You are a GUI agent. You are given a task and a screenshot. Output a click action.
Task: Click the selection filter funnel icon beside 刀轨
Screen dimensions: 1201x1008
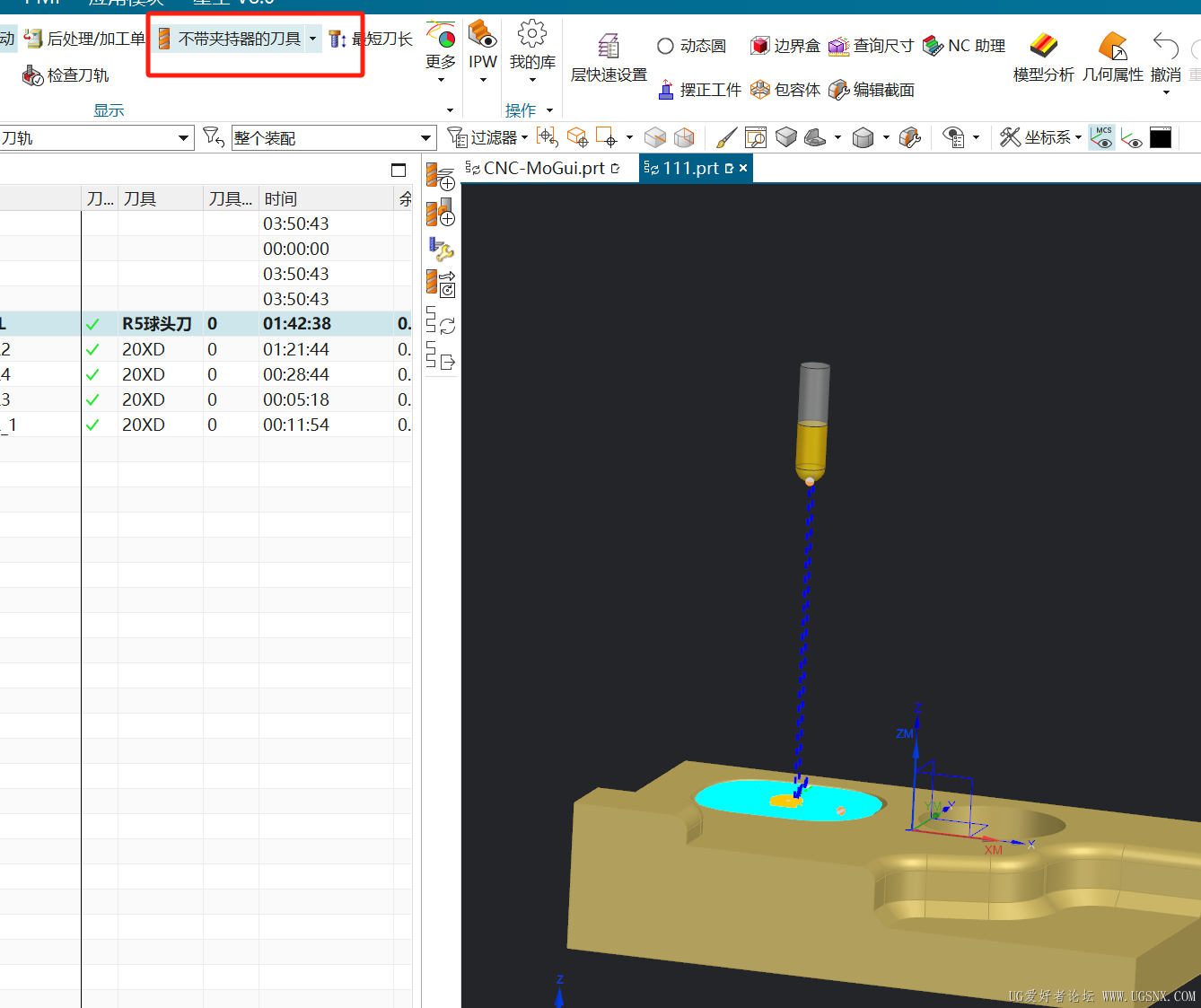214,137
